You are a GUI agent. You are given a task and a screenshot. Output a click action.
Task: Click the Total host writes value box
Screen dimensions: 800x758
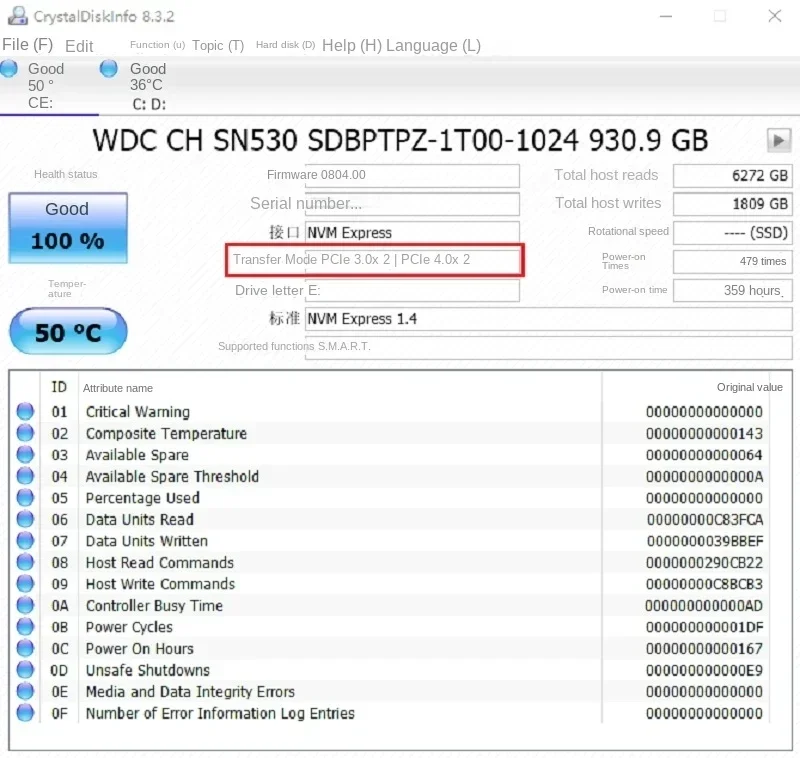pos(733,204)
